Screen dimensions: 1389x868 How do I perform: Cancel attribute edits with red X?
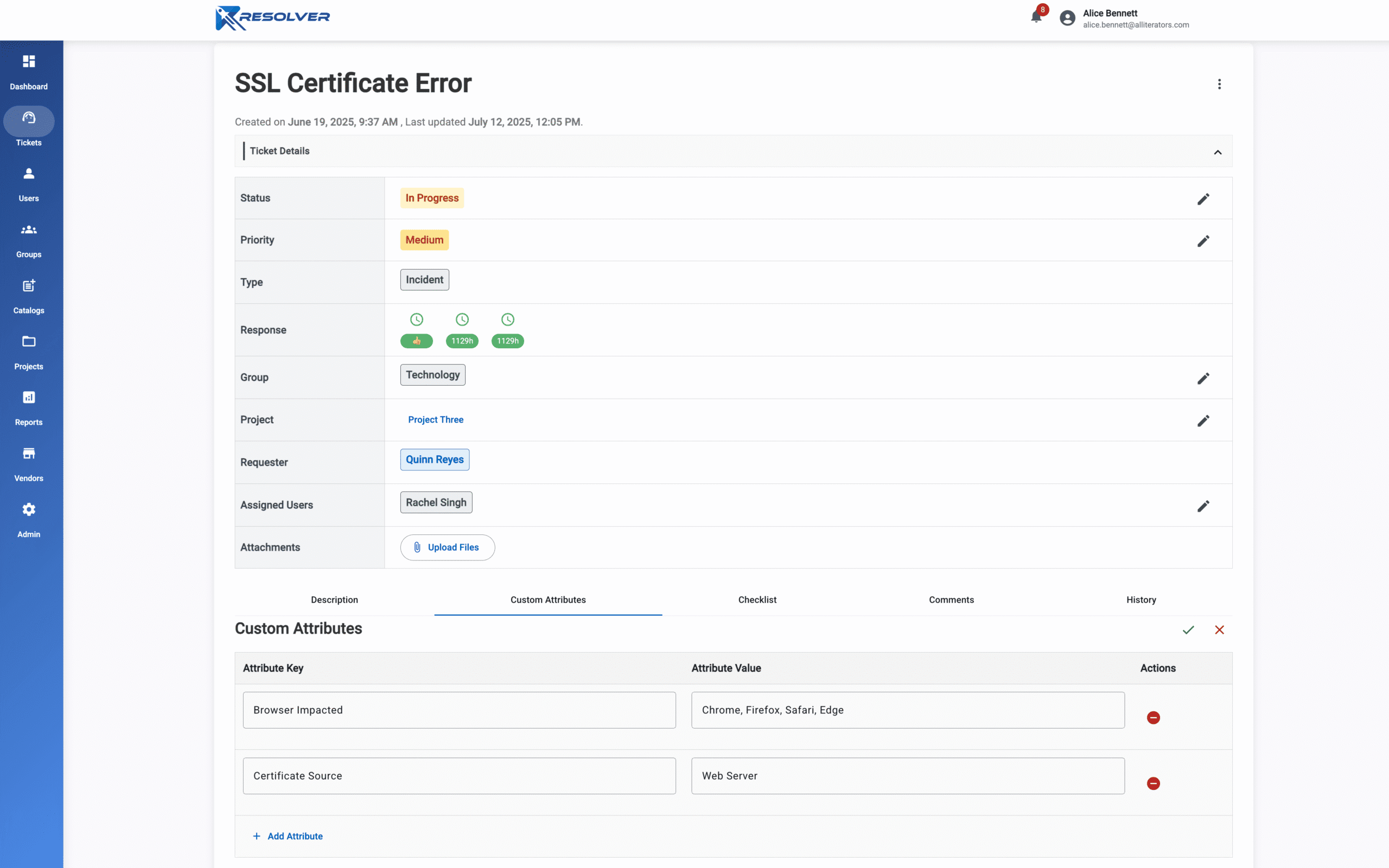[x=1219, y=630]
